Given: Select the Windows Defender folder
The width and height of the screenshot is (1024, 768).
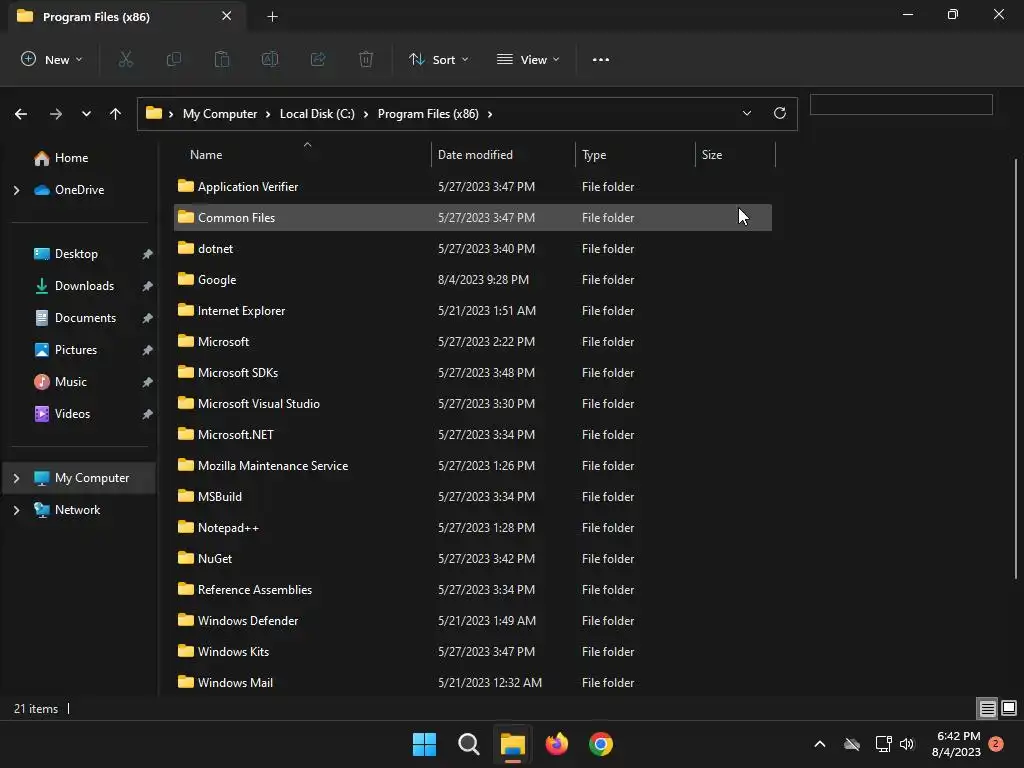Looking at the screenshot, I should [x=473, y=621].
